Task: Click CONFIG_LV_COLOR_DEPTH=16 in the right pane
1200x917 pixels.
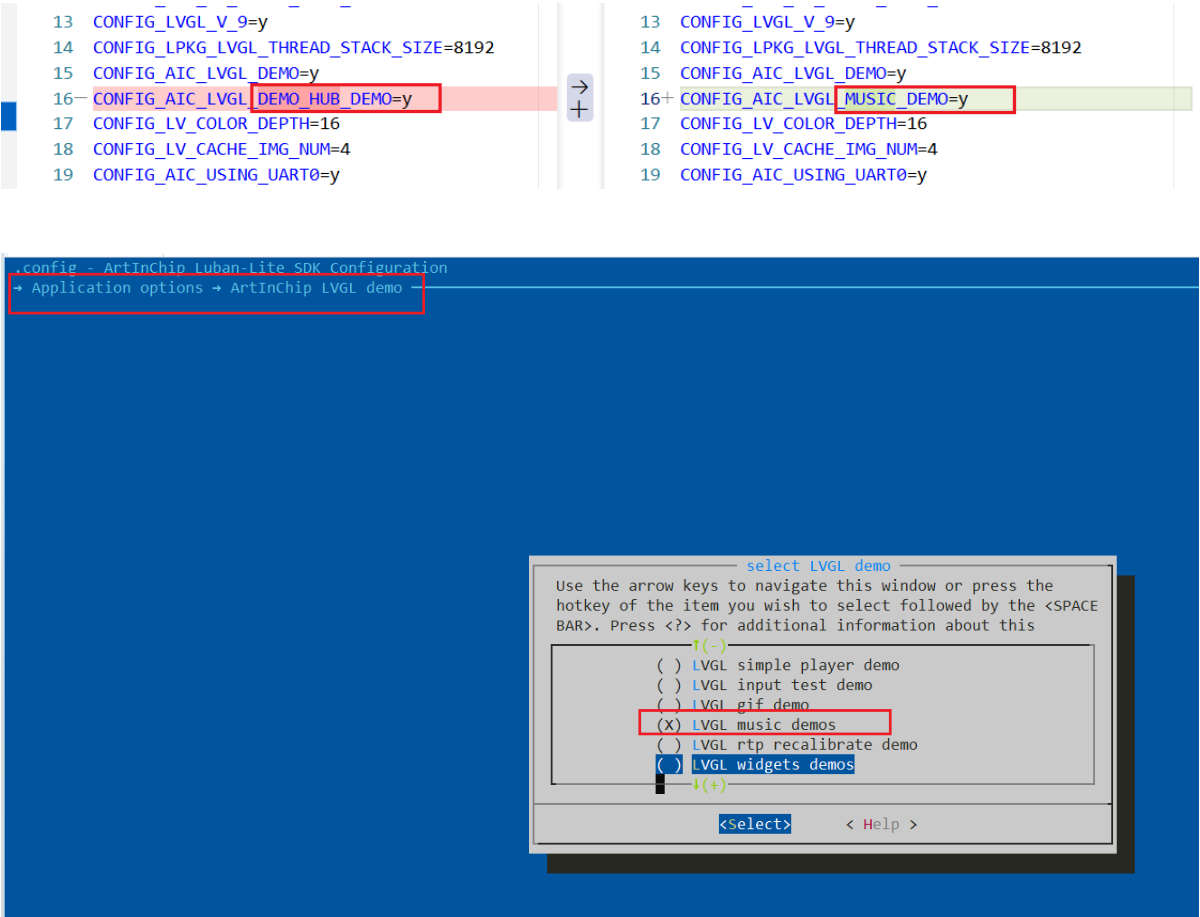Action: click(803, 124)
